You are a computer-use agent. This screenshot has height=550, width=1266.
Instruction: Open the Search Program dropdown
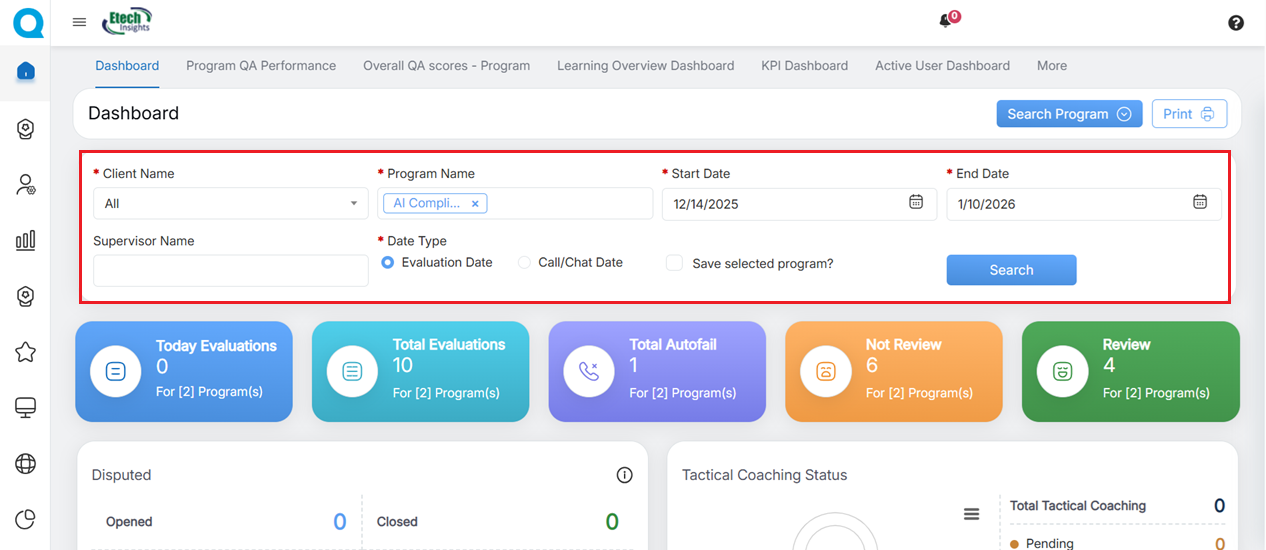tap(1068, 114)
